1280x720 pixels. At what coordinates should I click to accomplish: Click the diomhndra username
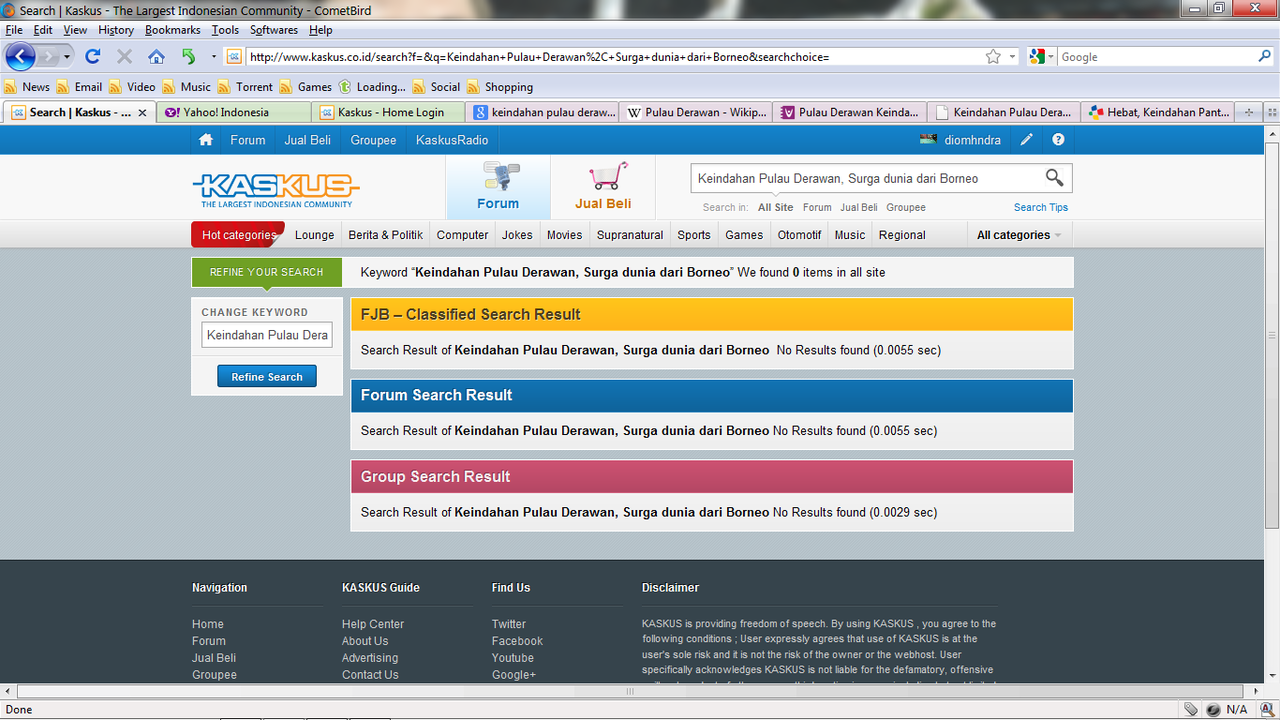(x=972, y=140)
